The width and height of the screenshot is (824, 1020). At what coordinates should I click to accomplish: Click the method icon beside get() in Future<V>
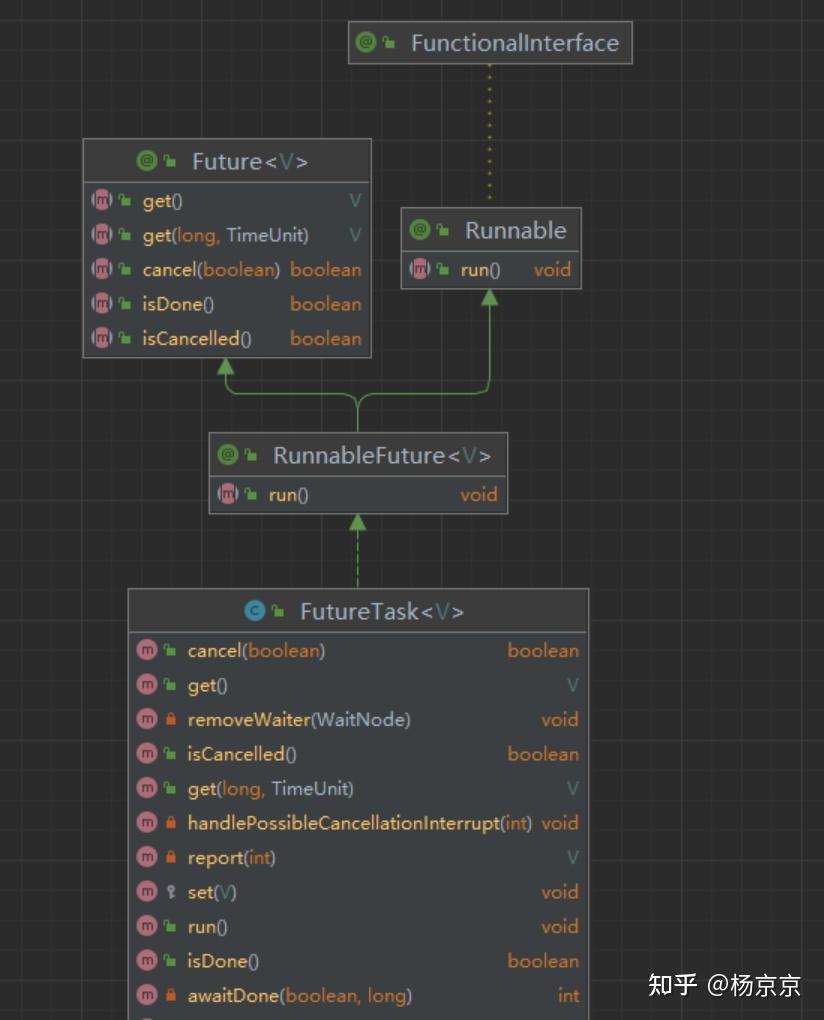tap(100, 201)
